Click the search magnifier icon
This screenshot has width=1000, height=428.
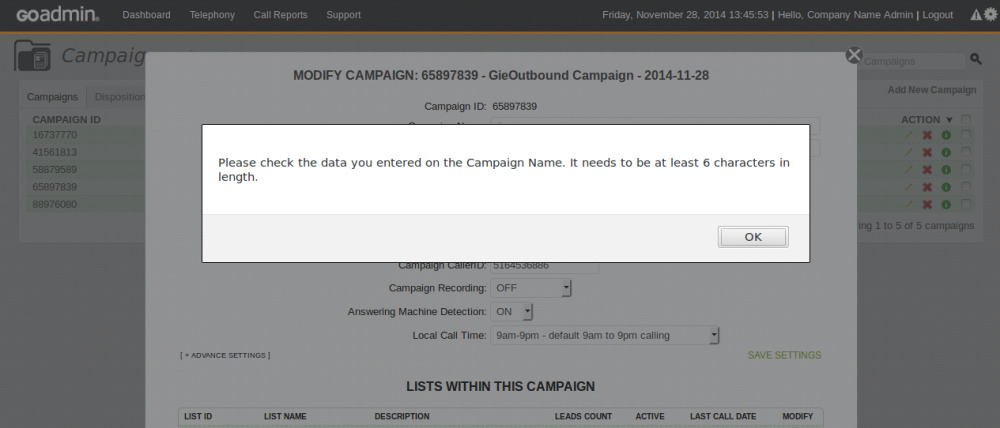976,59
